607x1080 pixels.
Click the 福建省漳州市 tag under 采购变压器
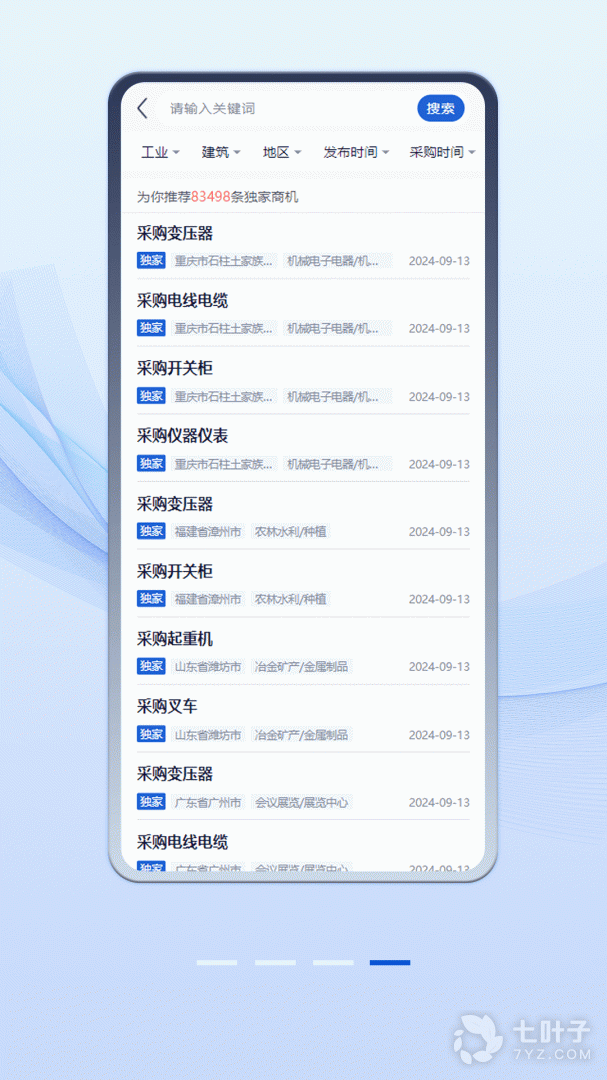pos(208,531)
